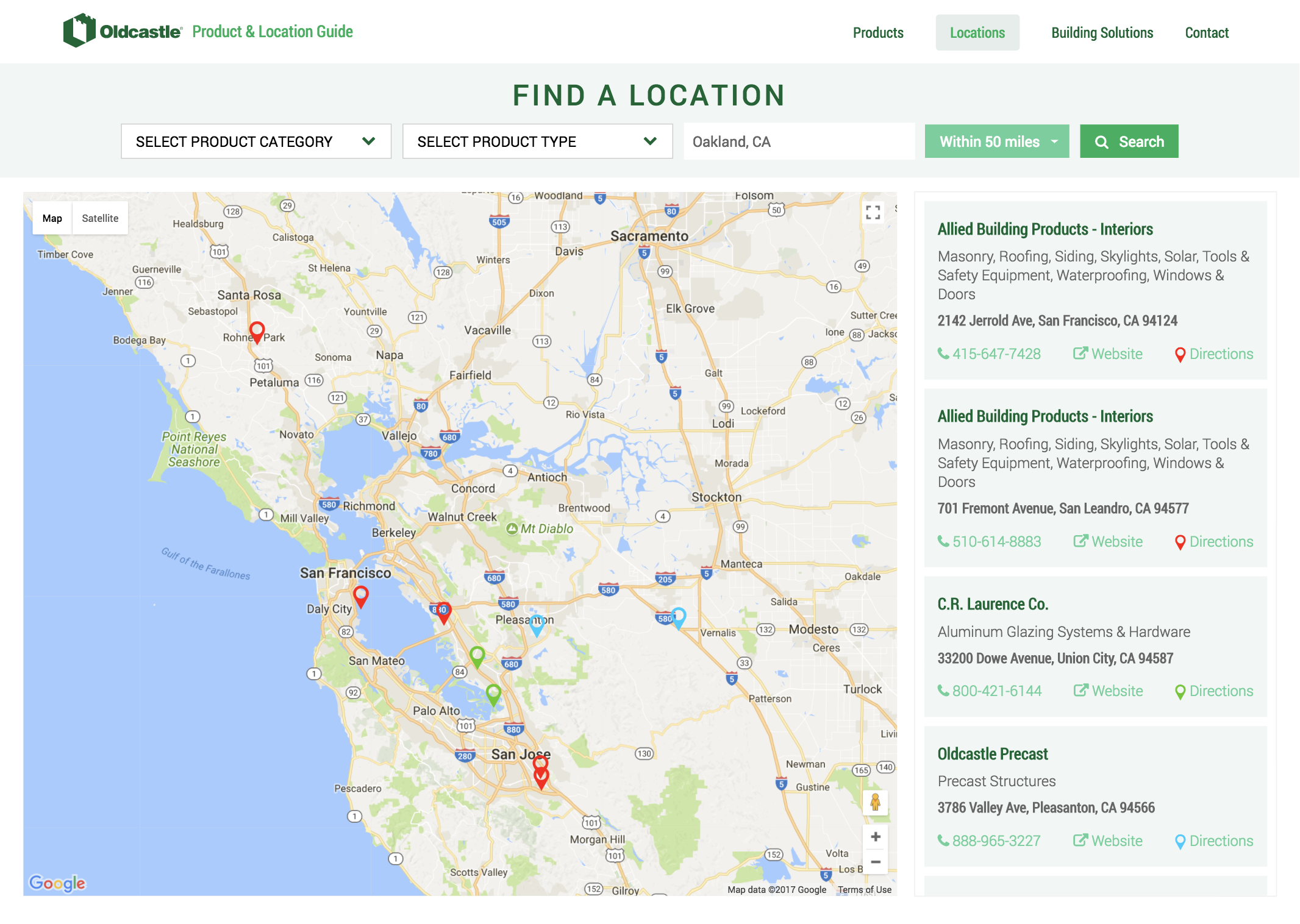This screenshot has height=924, width=1300.
Task: Click blue map pin at Pleasanton
Action: (537, 625)
